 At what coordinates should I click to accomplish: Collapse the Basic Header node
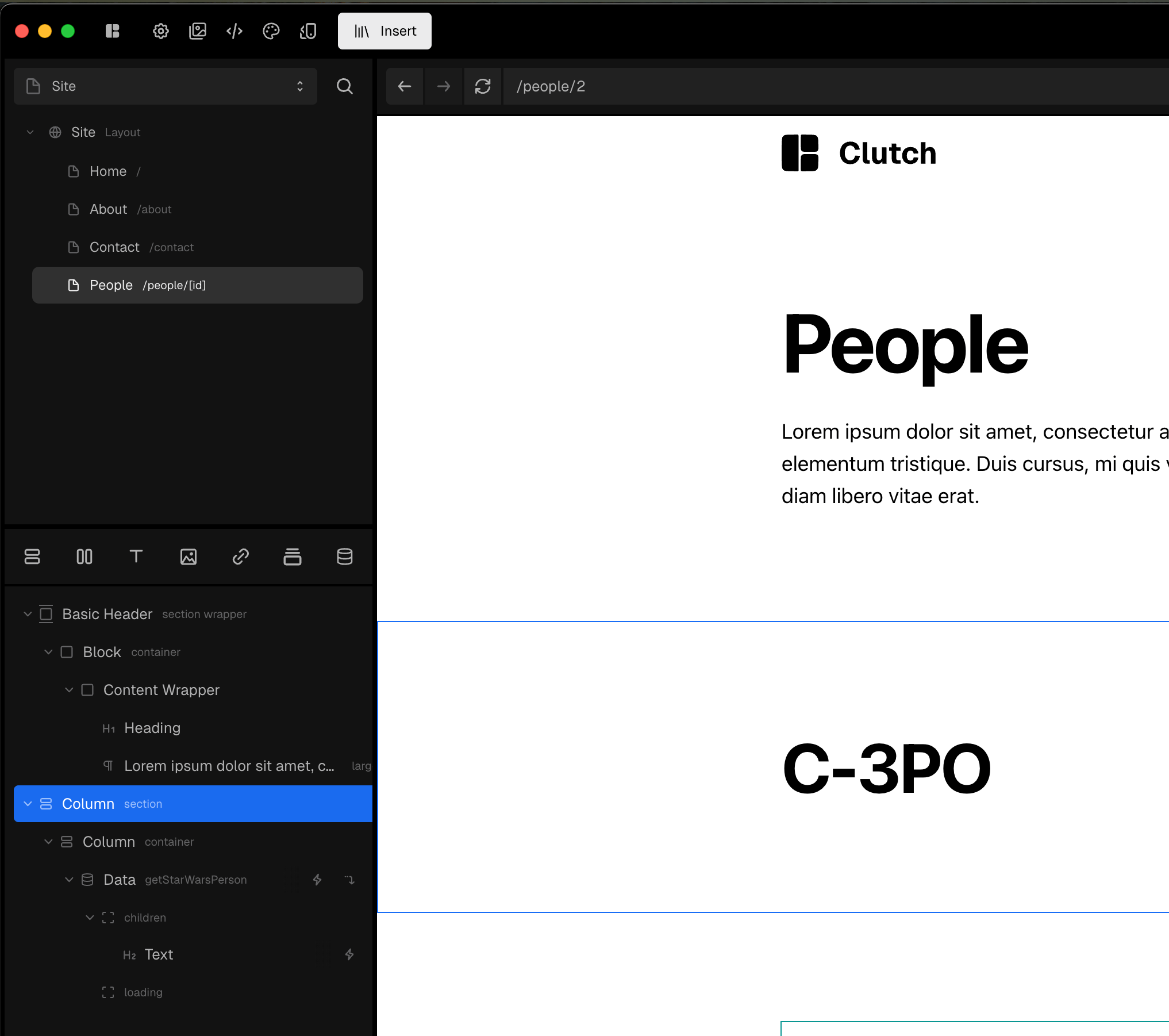[x=28, y=614]
